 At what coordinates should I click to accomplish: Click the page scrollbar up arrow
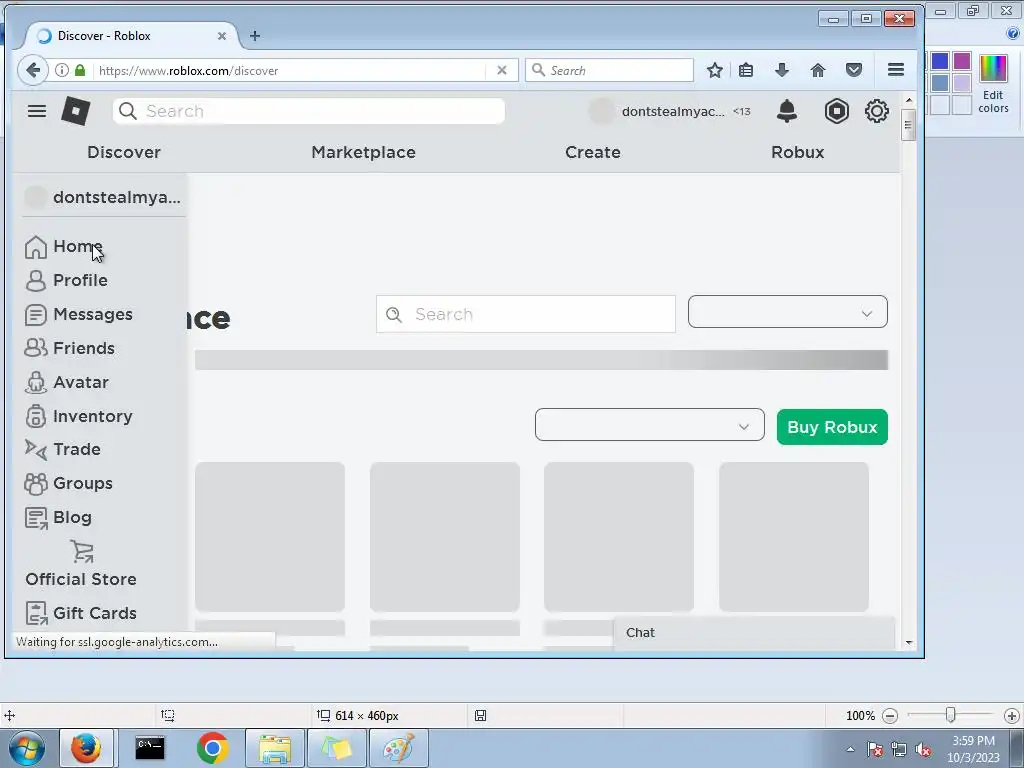click(908, 101)
